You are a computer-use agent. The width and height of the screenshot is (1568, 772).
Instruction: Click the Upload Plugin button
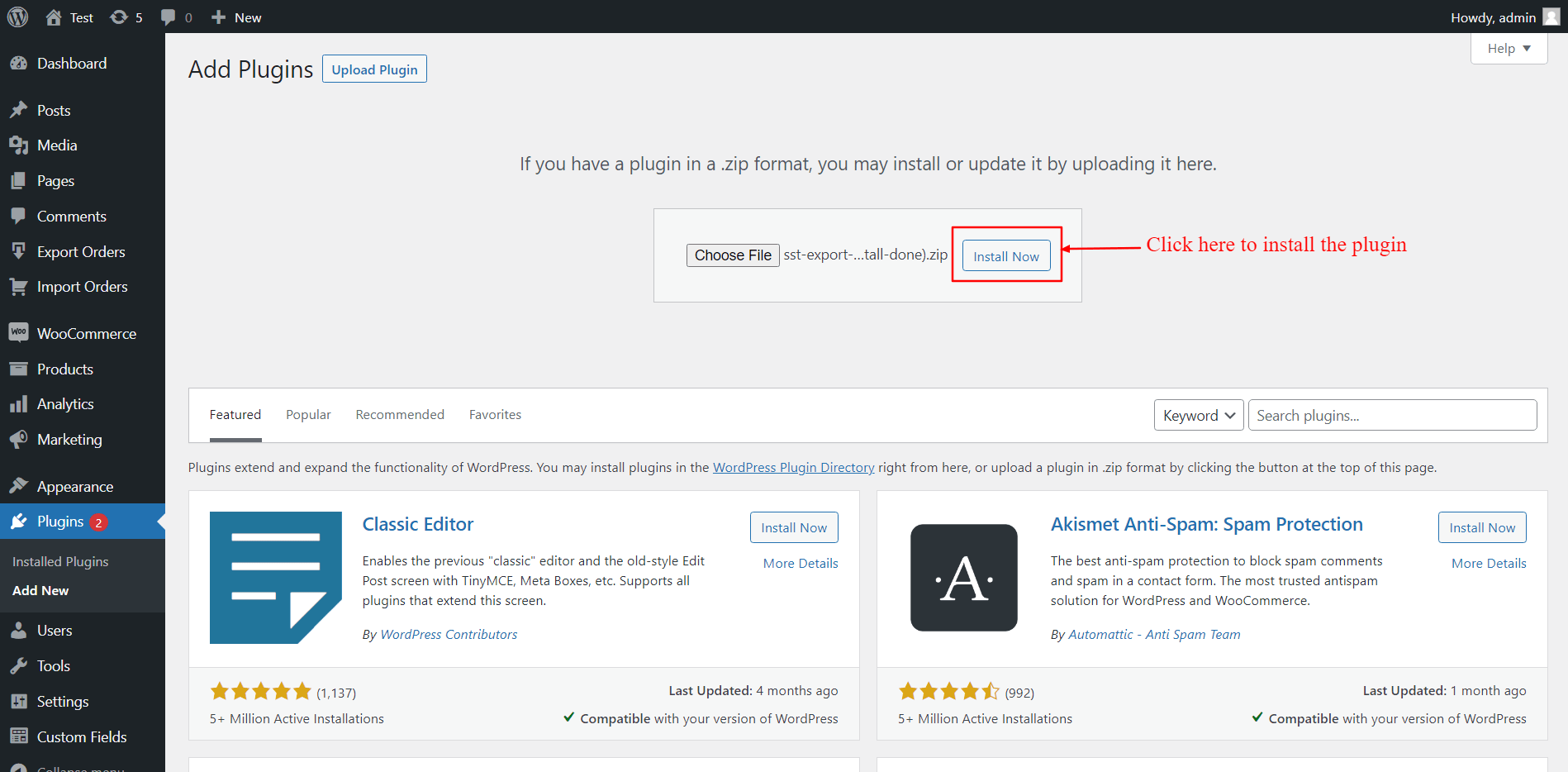tap(374, 69)
